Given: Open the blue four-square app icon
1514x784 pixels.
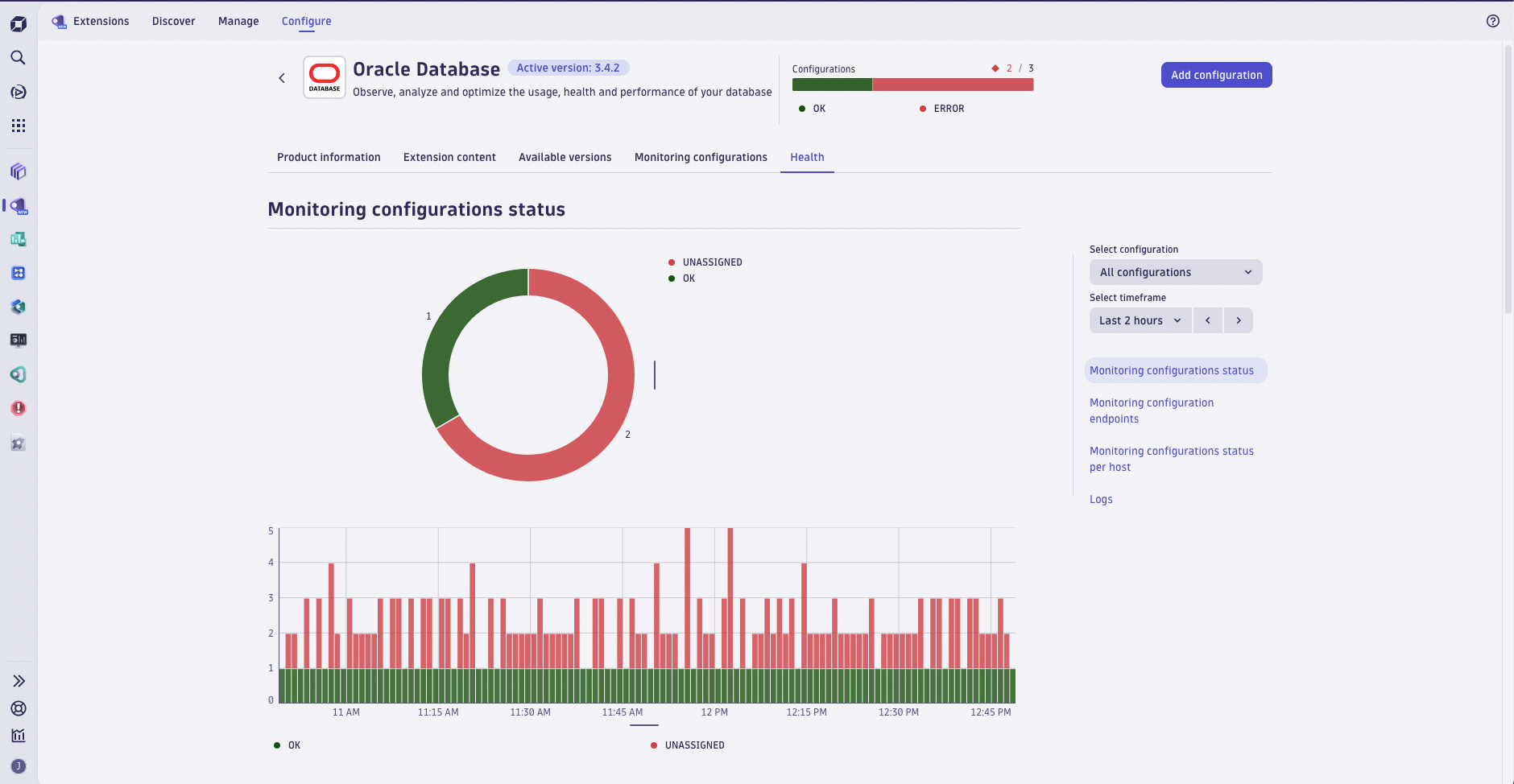Looking at the screenshot, I should (19, 273).
